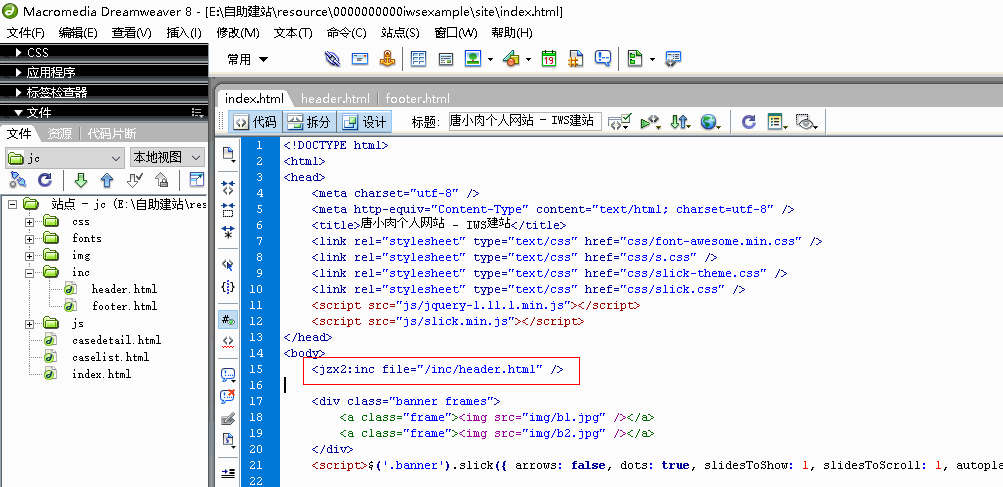The image size is (1003, 487).
Task: Open the Tag Chooser
Action: coord(672,59)
